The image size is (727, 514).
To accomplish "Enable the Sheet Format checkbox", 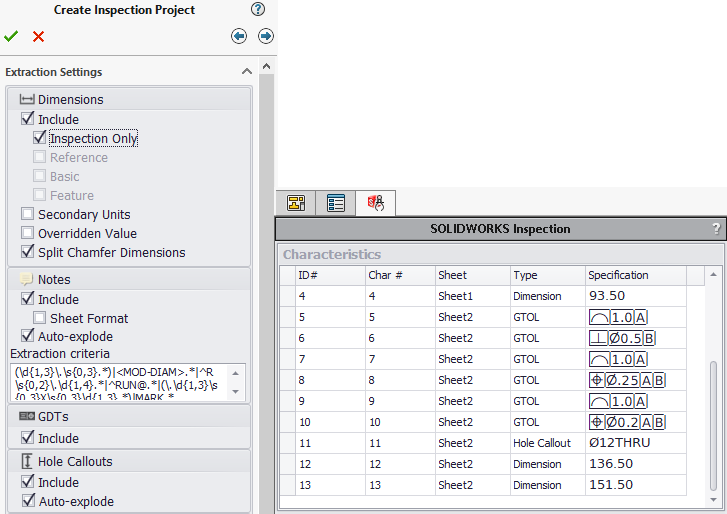I will [39, 318].
